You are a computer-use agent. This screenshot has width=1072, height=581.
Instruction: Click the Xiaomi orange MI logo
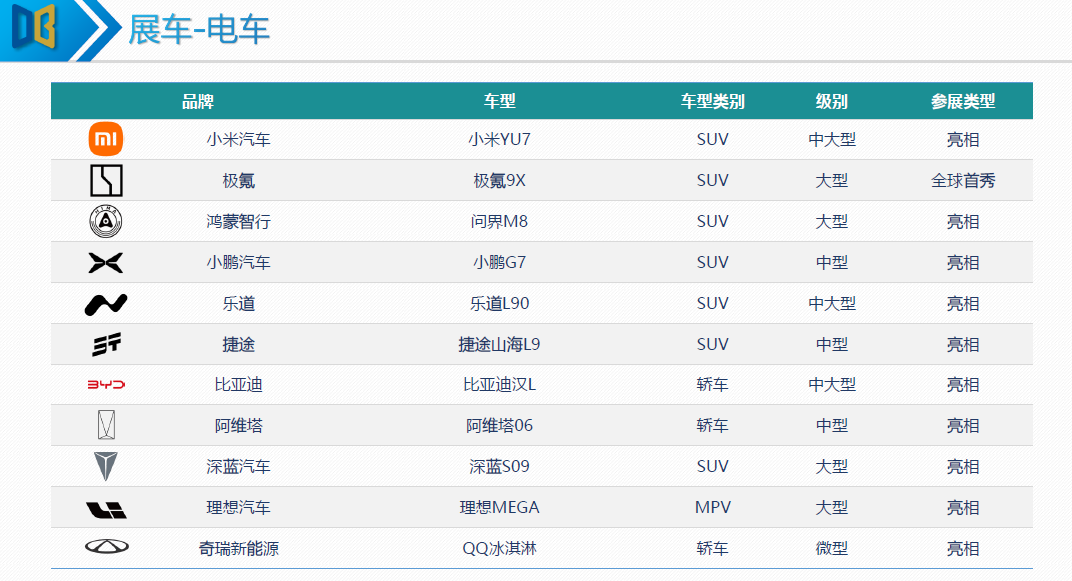(106, 139)
